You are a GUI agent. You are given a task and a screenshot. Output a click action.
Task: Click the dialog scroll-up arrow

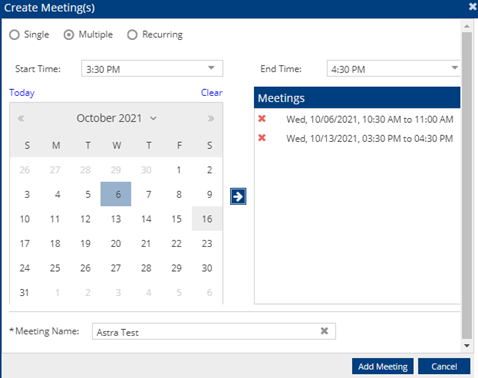pyautogui.click(x=467, y=26)
